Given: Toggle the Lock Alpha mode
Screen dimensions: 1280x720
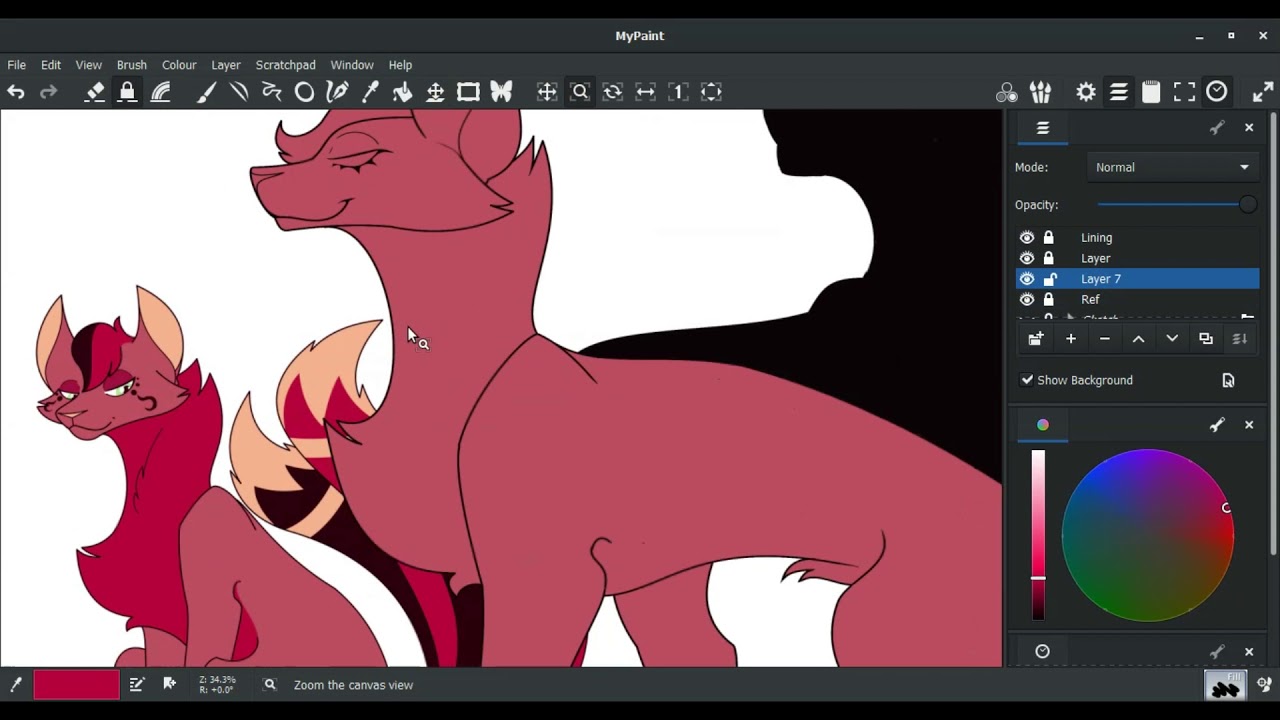Looking at the screenshot, I should pyautogui.click(x=127, y=92).
